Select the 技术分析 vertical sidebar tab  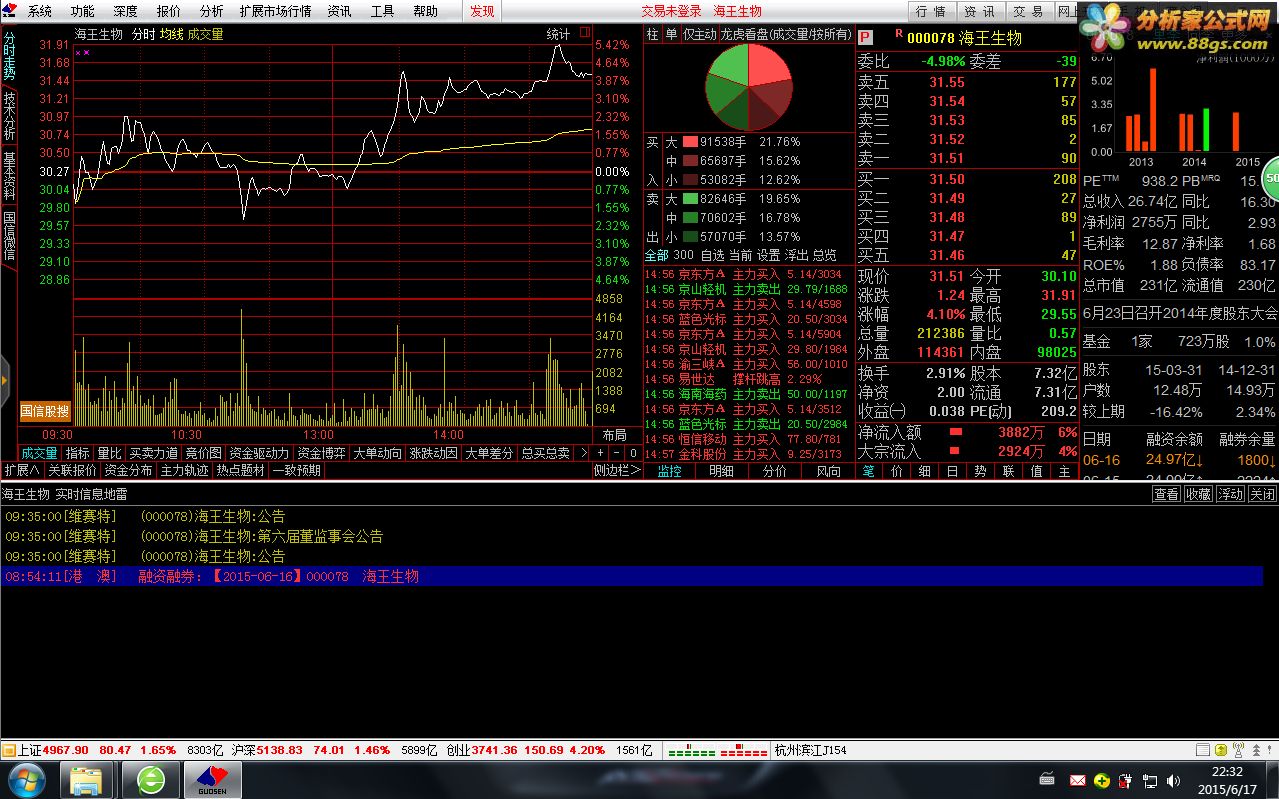(x=9, y=116)
